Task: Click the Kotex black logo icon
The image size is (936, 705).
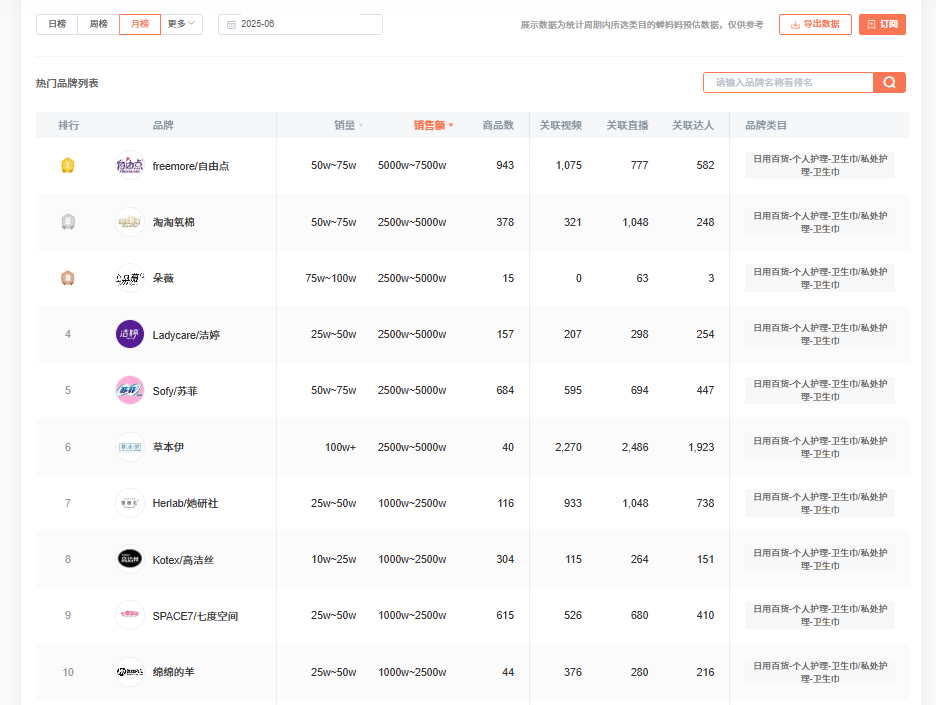Action: pyautogui.click(x=130, y=559)
